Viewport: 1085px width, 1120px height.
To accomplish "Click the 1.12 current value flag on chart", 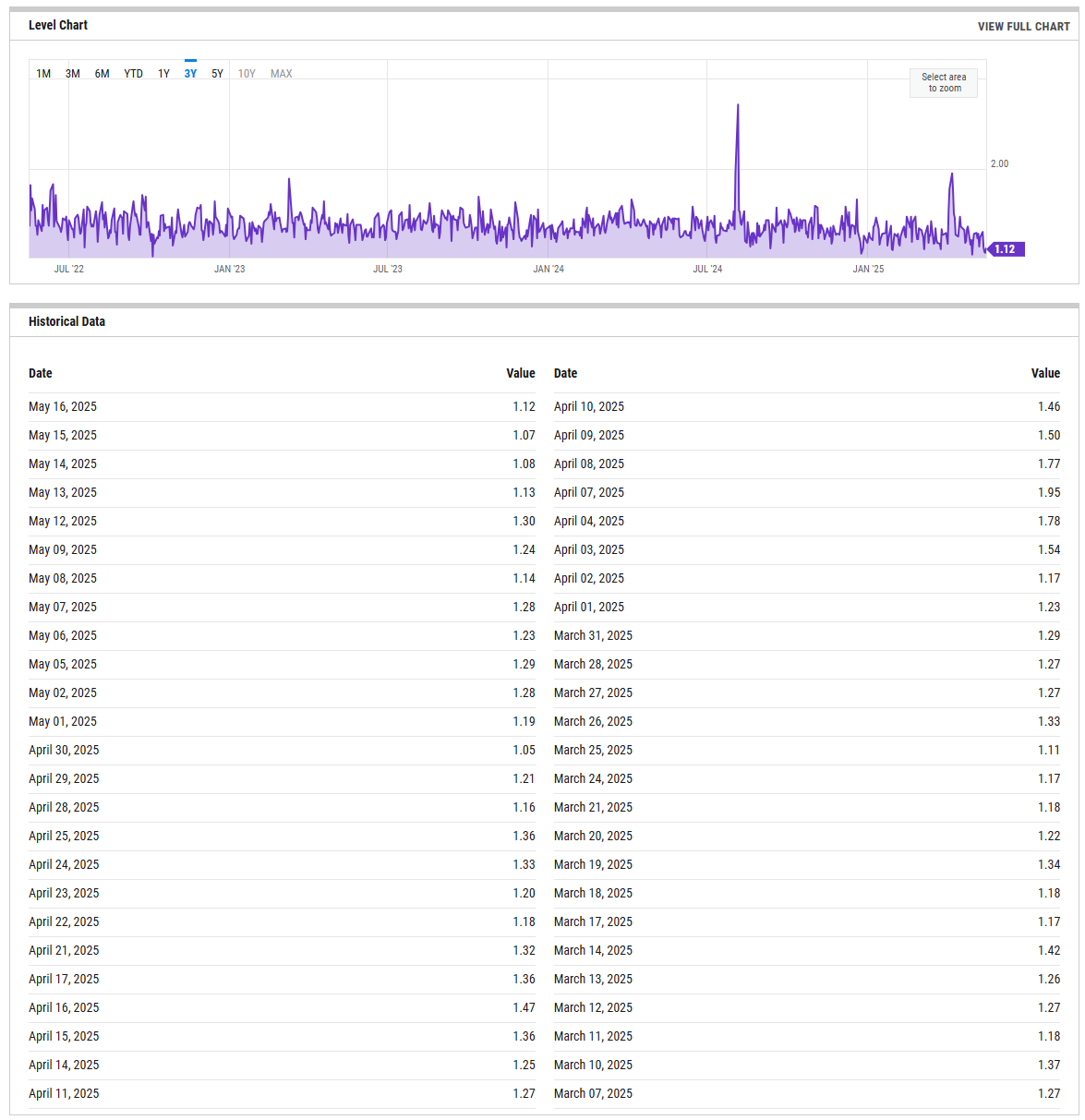I will 1005,249.
